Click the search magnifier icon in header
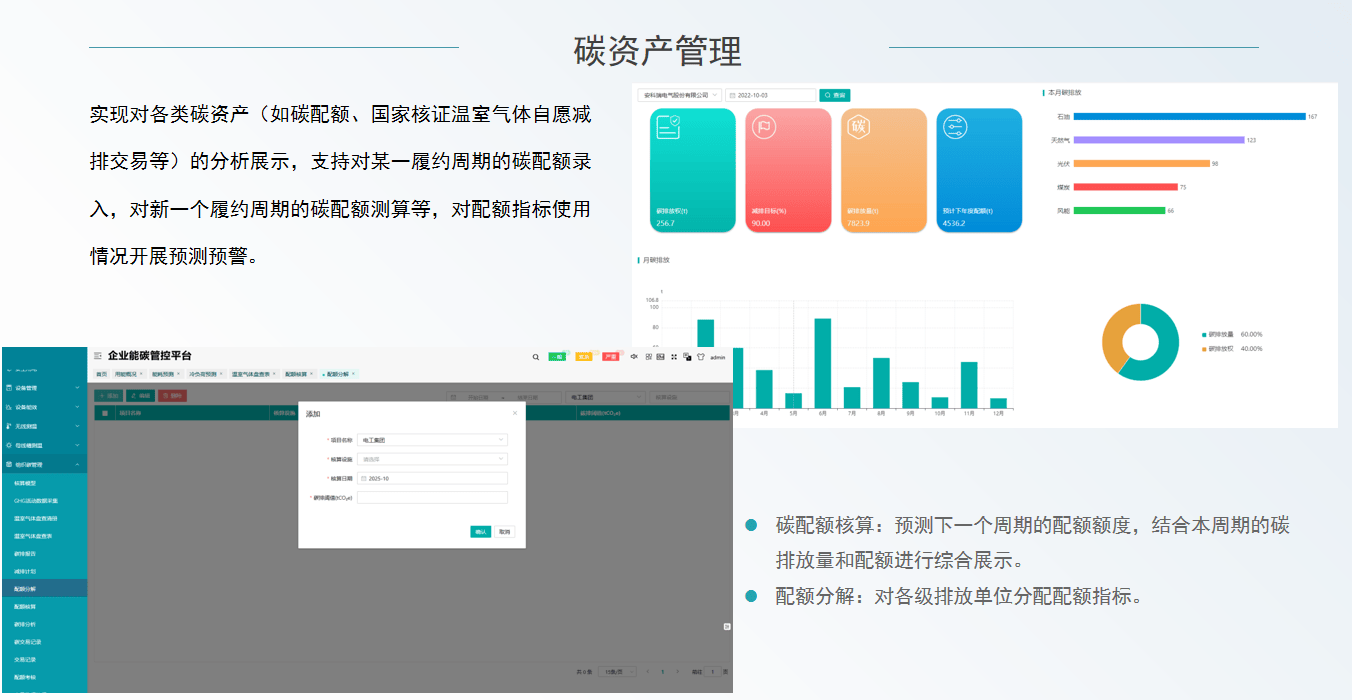1352x700 pixels. click(536, 357)
